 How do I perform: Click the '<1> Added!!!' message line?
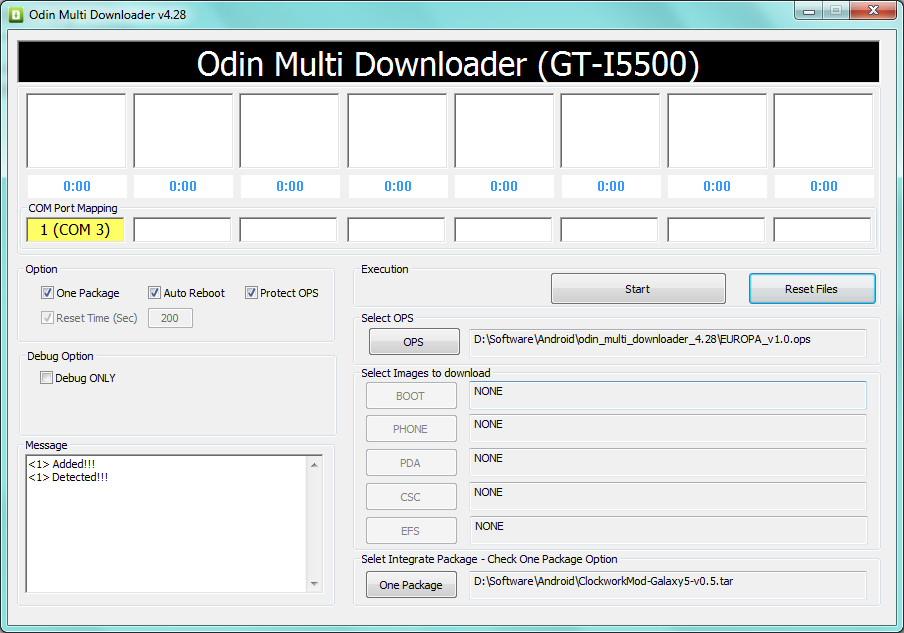coord(62,464)
